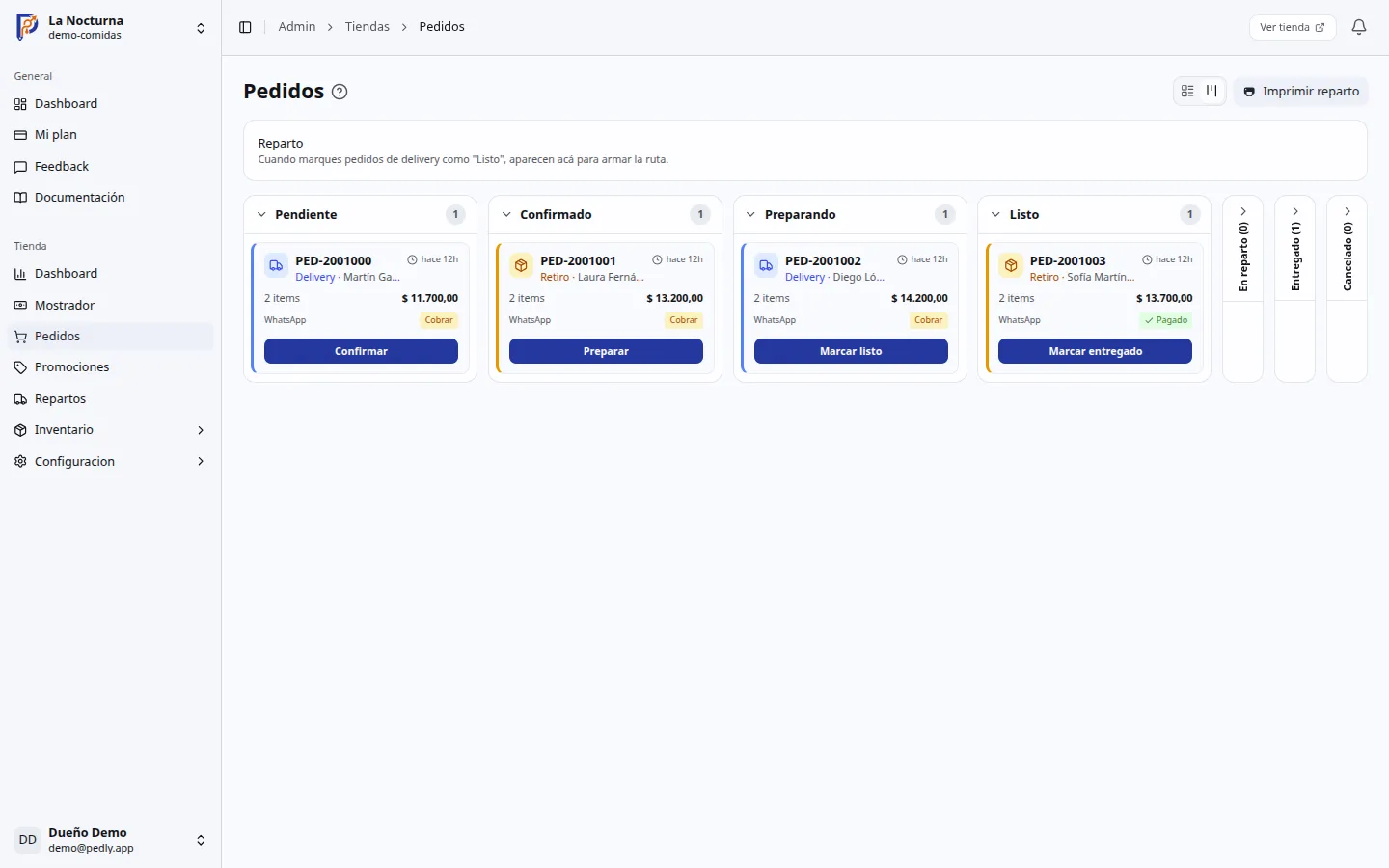The height and width of the screenshot is (868, 1389).
Task: Open order PED-2001001 title
Action: (578, 260)
